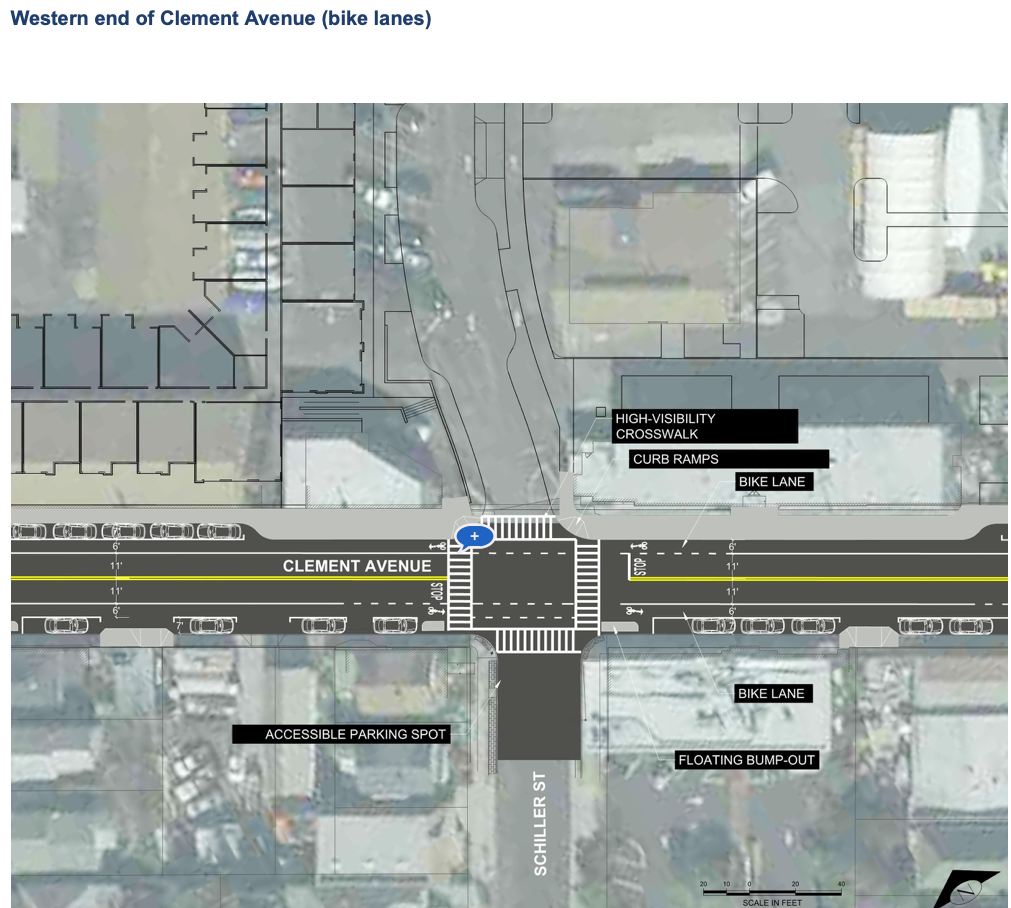Select the HIGH-VISIBILITY CROSSWALK label
Screen dimensions: 1011x908
(705, 426)
